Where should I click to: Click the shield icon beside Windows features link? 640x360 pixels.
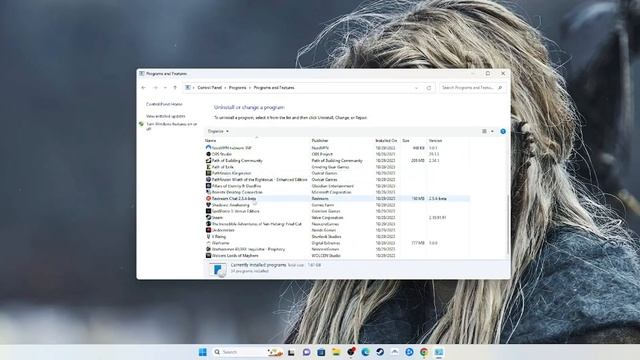coord(141,124)
